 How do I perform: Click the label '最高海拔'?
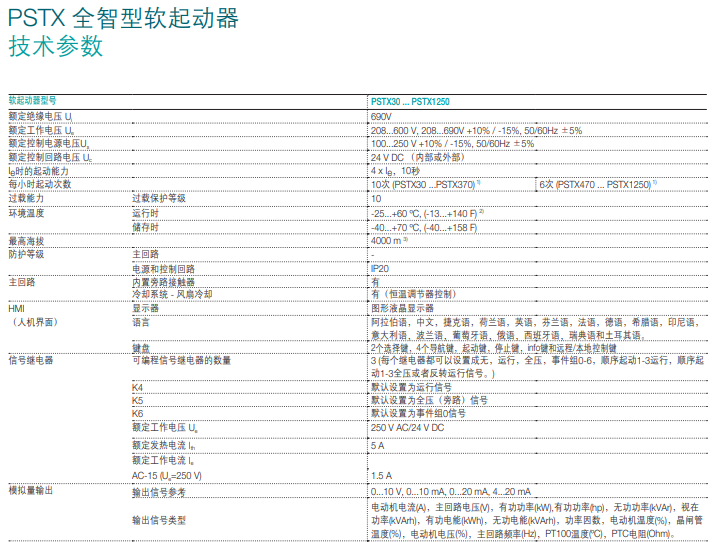26,241
